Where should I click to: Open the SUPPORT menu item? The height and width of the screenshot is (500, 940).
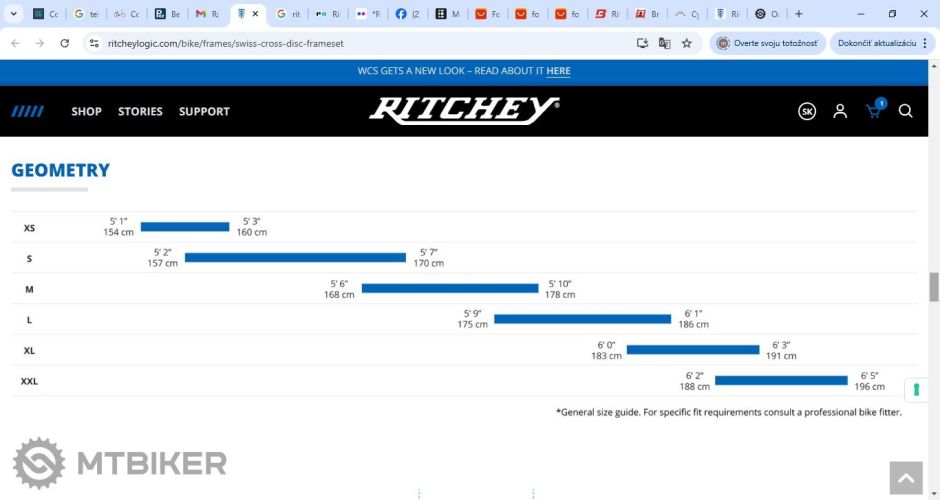pos(204,111)
